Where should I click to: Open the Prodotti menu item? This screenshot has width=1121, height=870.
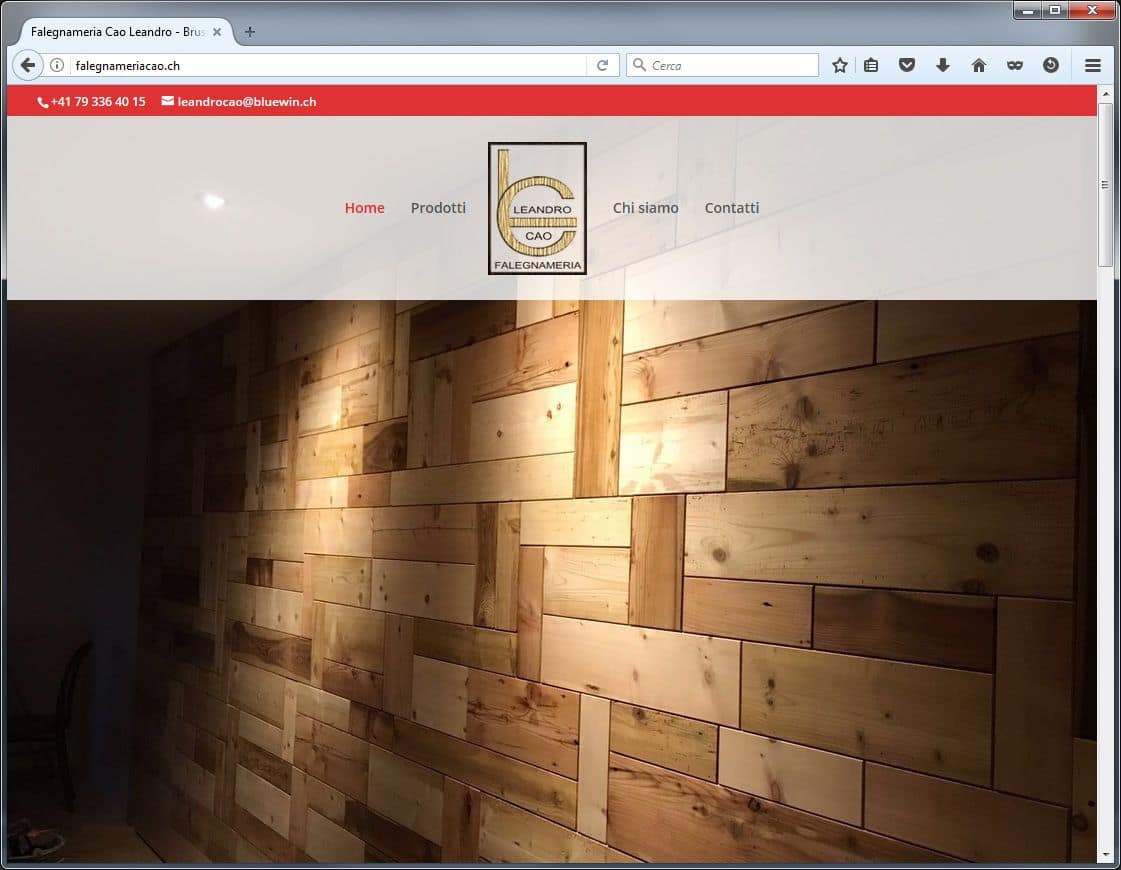438,208
